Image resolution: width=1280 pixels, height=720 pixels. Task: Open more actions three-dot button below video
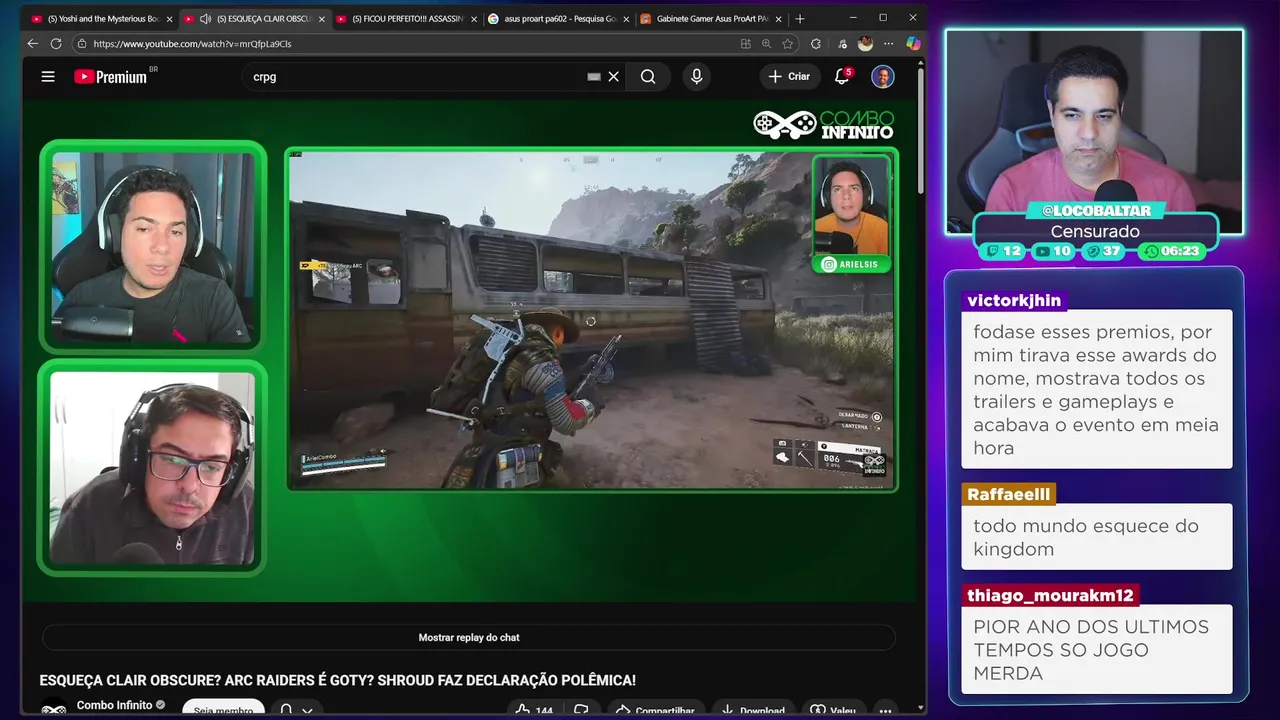tap(885, 710)
